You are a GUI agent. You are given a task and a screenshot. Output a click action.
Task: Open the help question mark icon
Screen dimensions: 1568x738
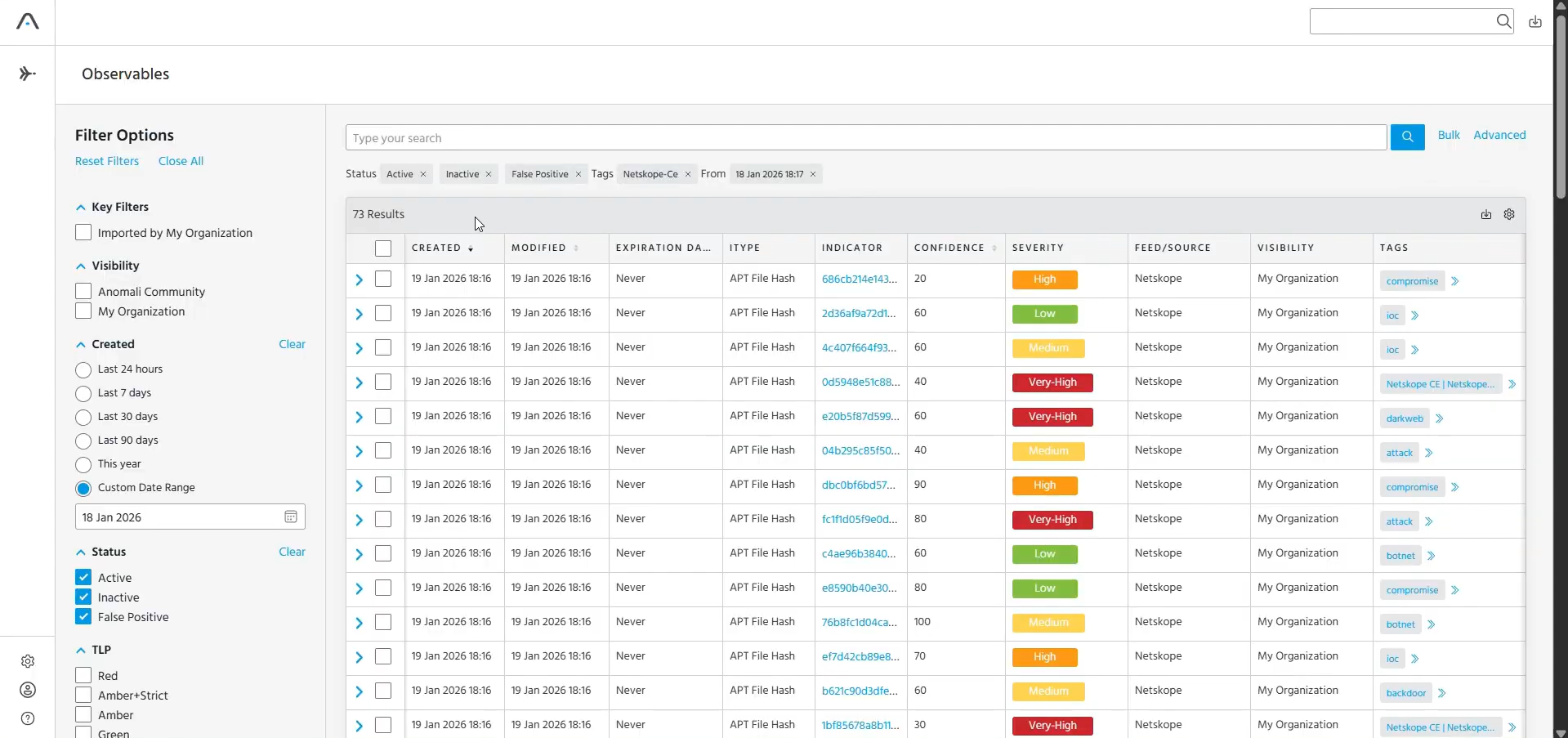[28, 718]
